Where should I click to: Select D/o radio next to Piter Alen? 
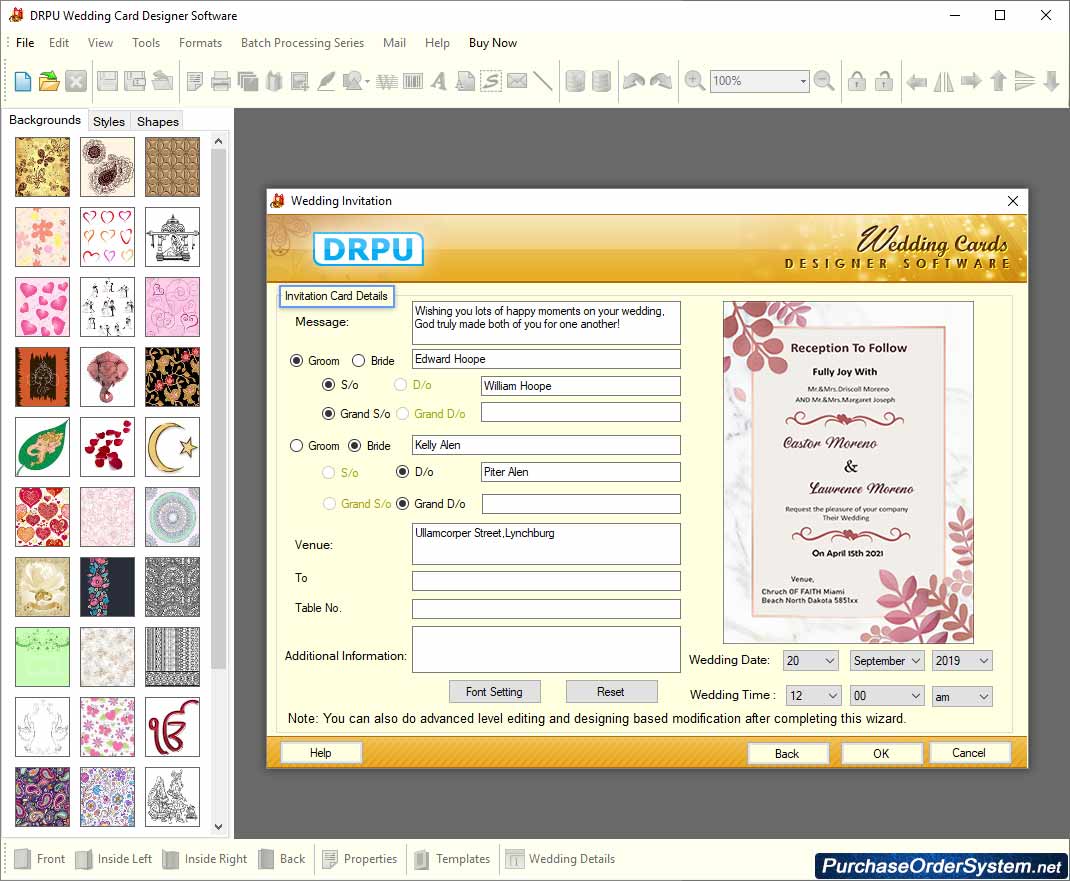point(403,472)
